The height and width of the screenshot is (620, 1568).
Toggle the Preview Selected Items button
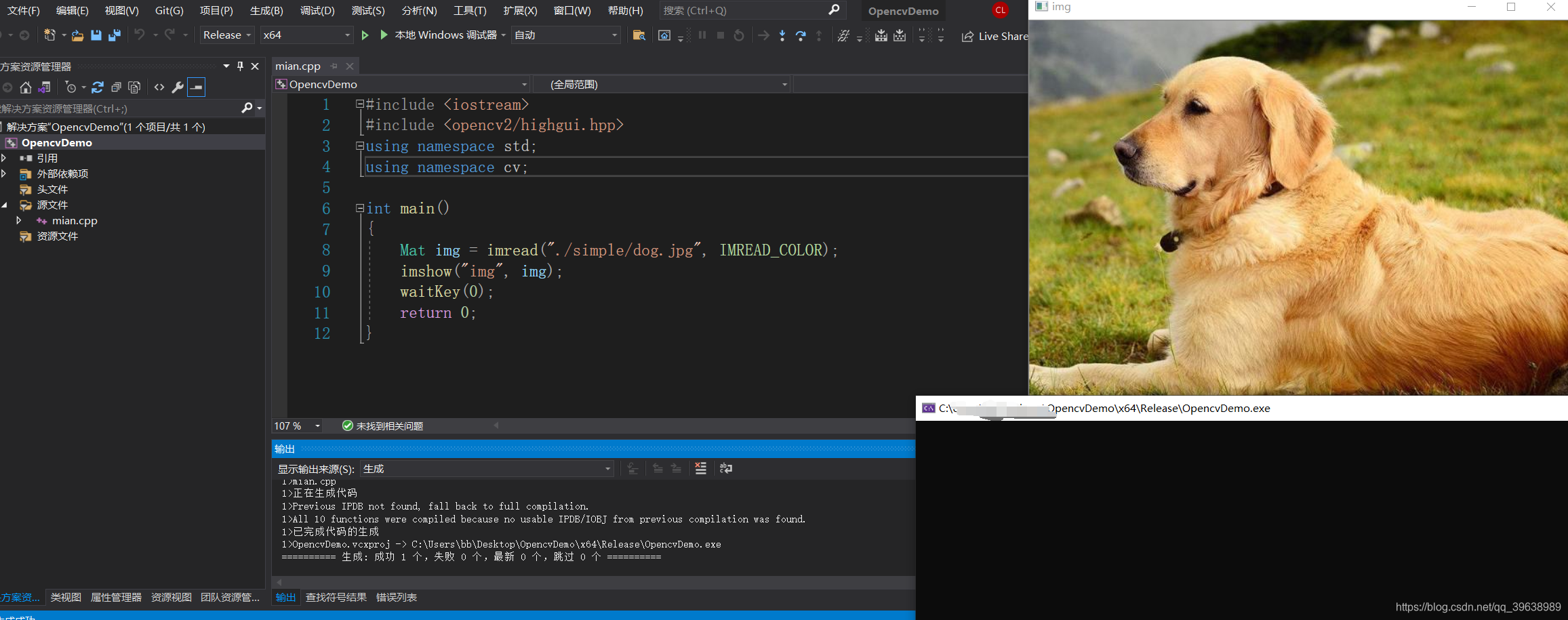click(x=196, y=87)
